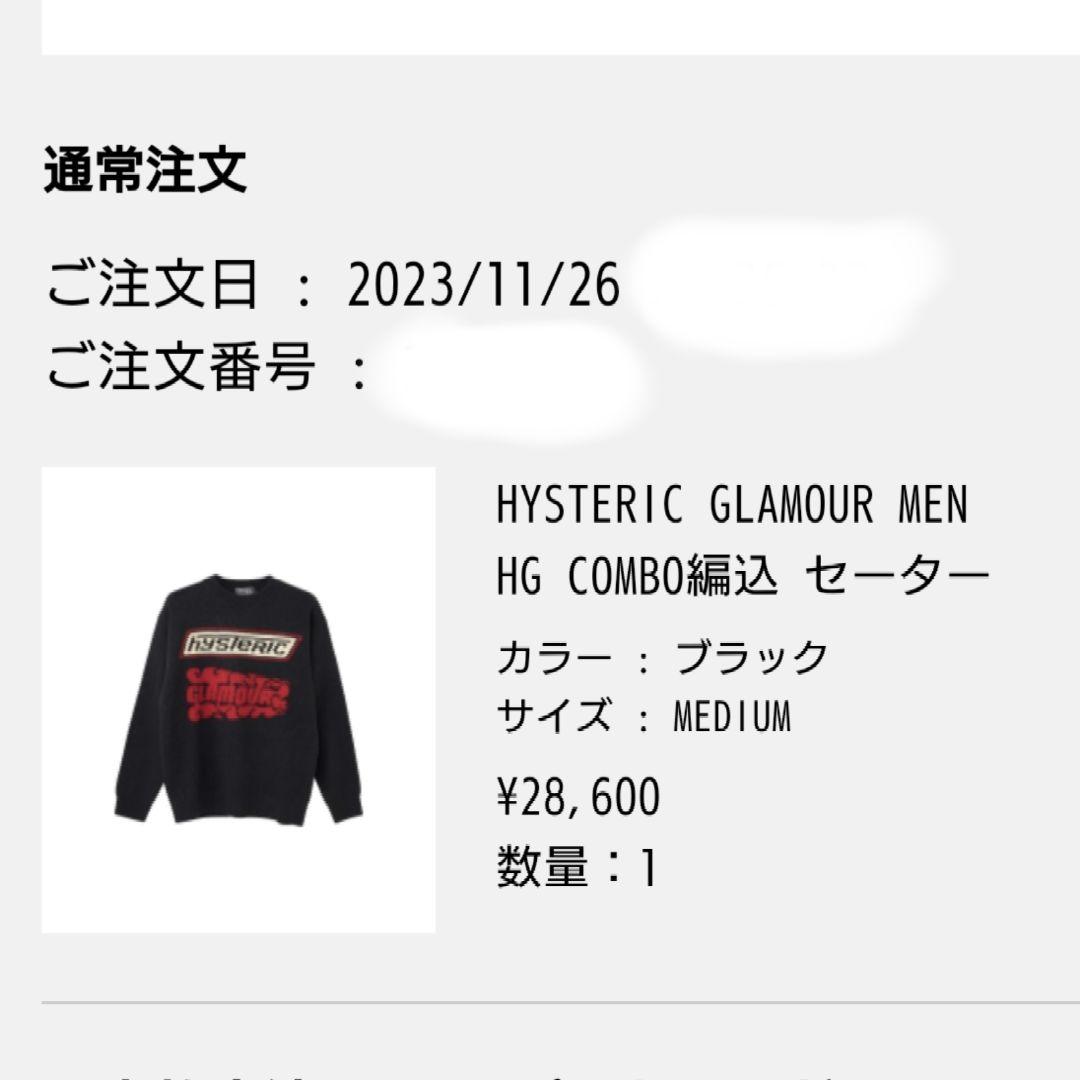Click the カラー label
Image resolution: width=1080 pixels, height=1080 pixels.
[554, 657]
